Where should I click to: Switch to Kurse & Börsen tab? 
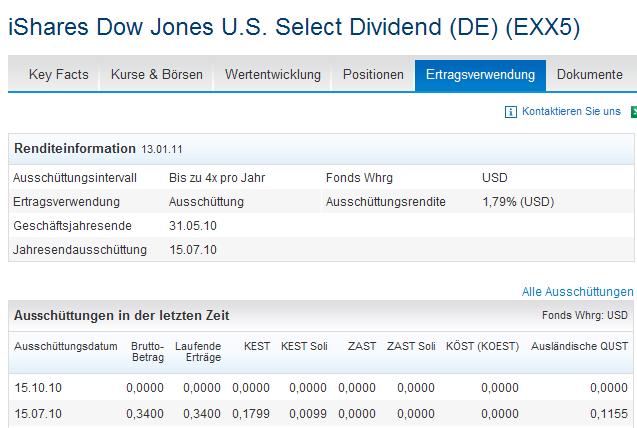pos(157,75)
